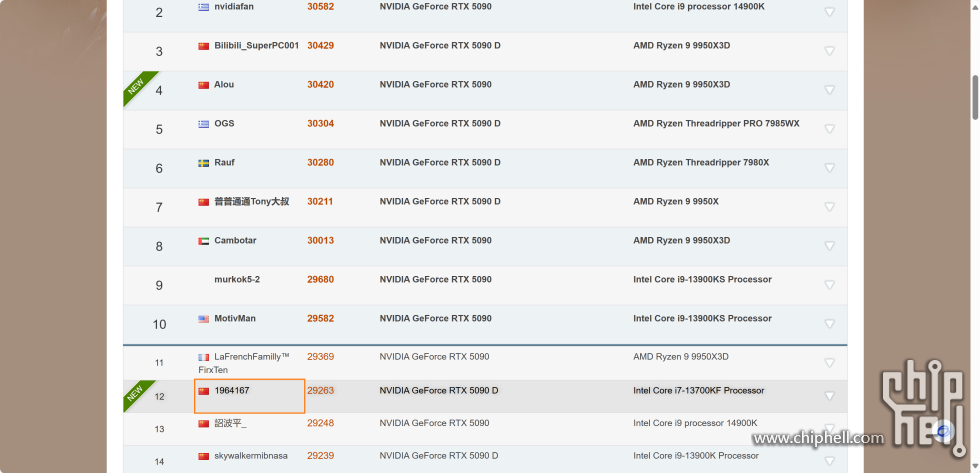The image size is (980, 473).
Task: Click RTX 5090 D GPU in Rauf's row
Action: click(440, 162)
